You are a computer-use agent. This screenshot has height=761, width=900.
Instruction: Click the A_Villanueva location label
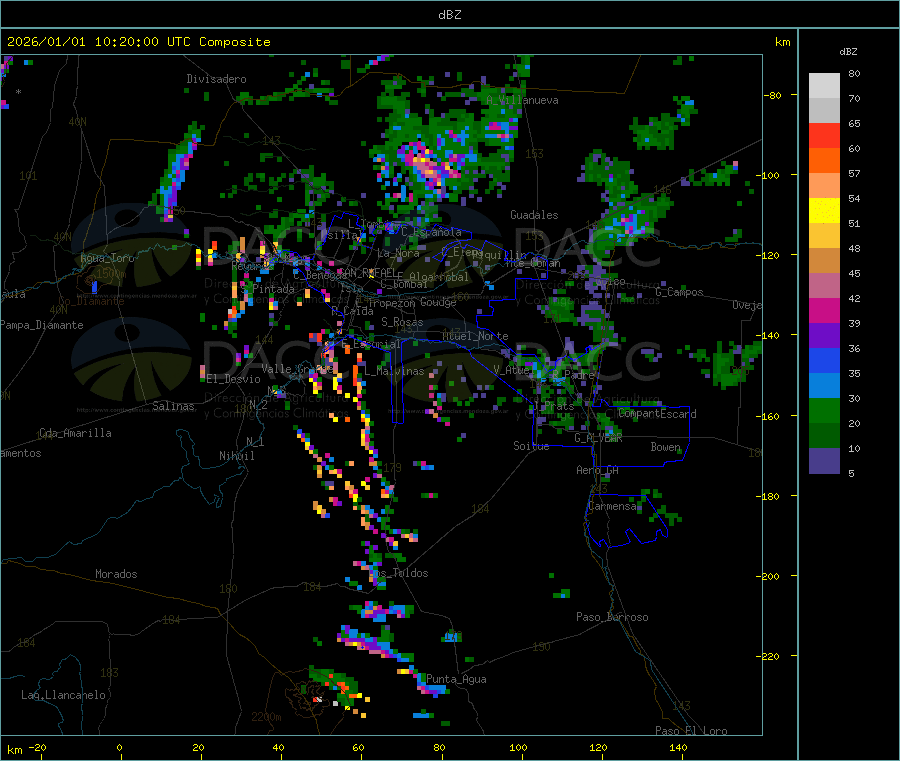[x=522, y=100]
